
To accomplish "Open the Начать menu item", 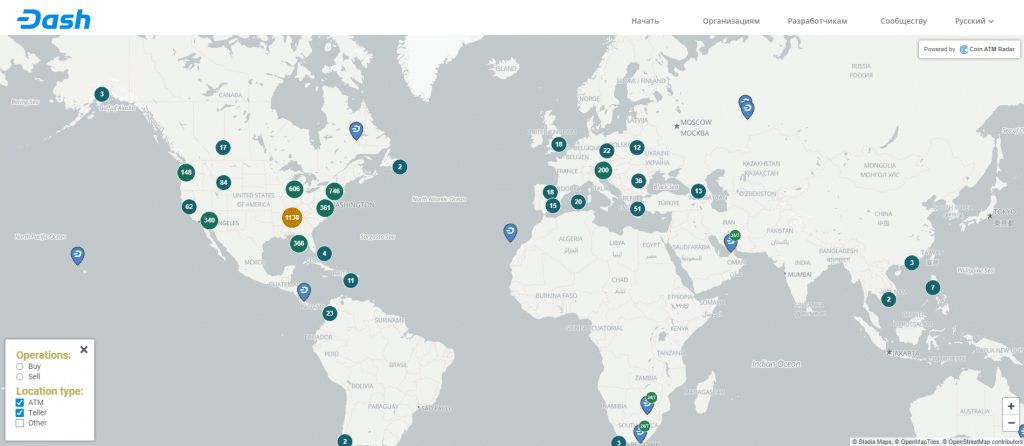I will coord(645,21).
